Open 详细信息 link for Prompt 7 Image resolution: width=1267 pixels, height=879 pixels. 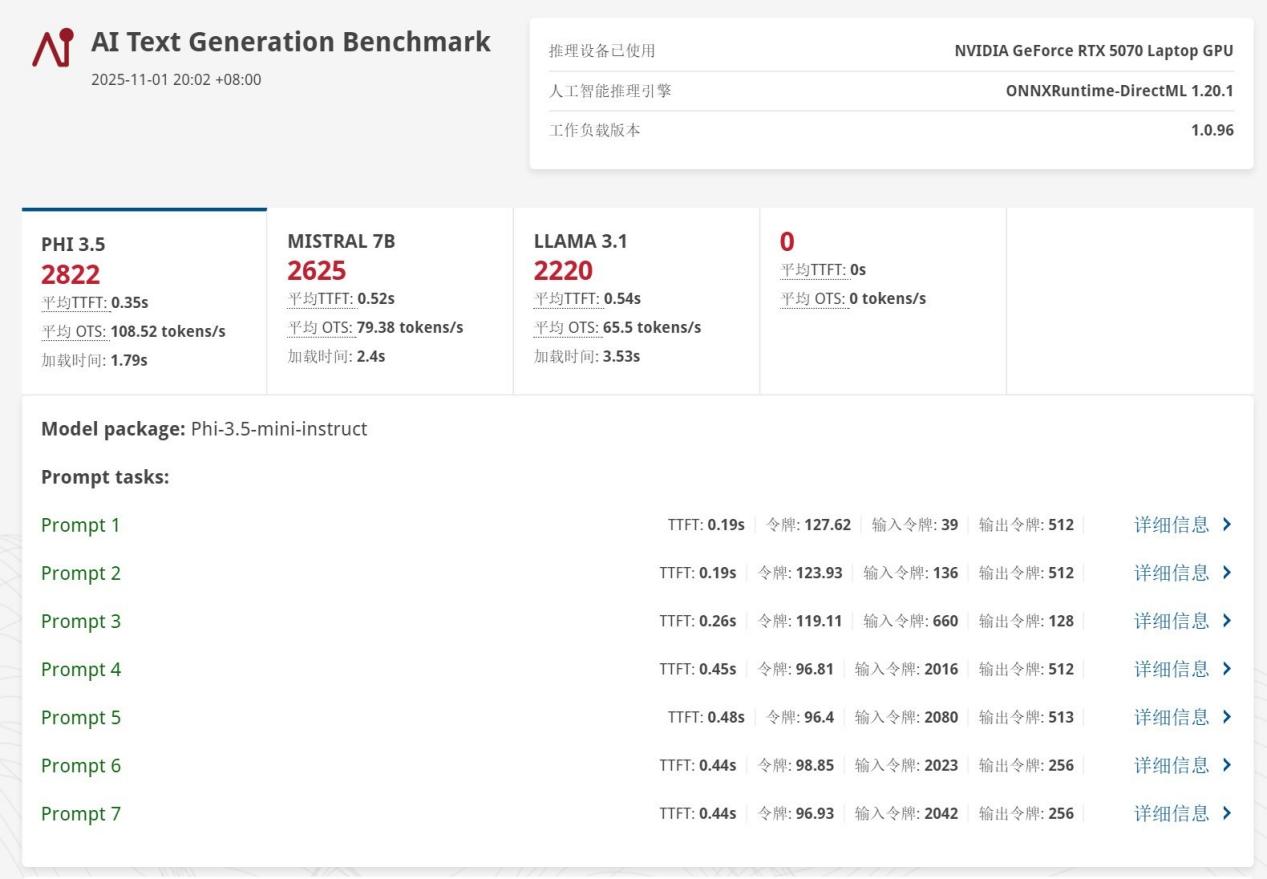pyautogui.click(x=1171, y=813)
